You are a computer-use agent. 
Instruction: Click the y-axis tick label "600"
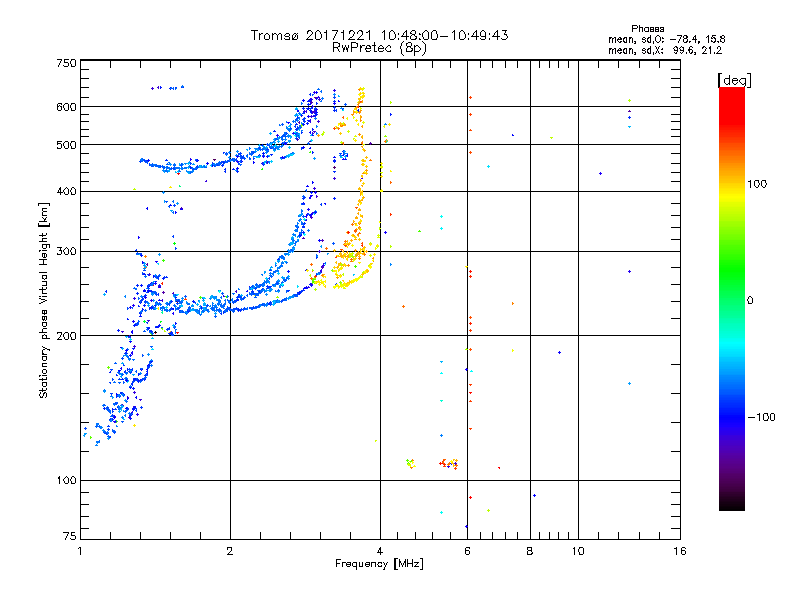(x=66, y=107)
